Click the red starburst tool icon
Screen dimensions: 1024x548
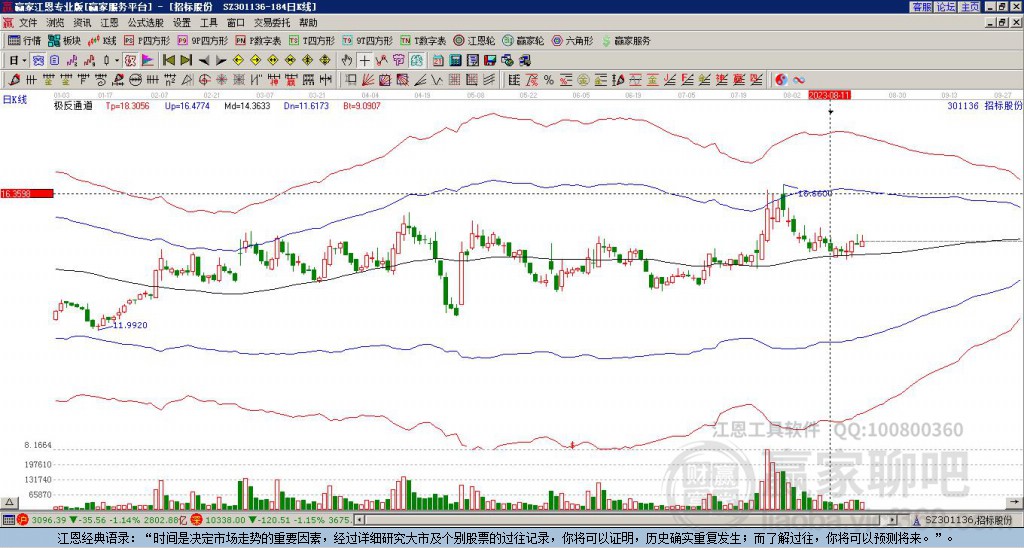(x=221, y=80)
